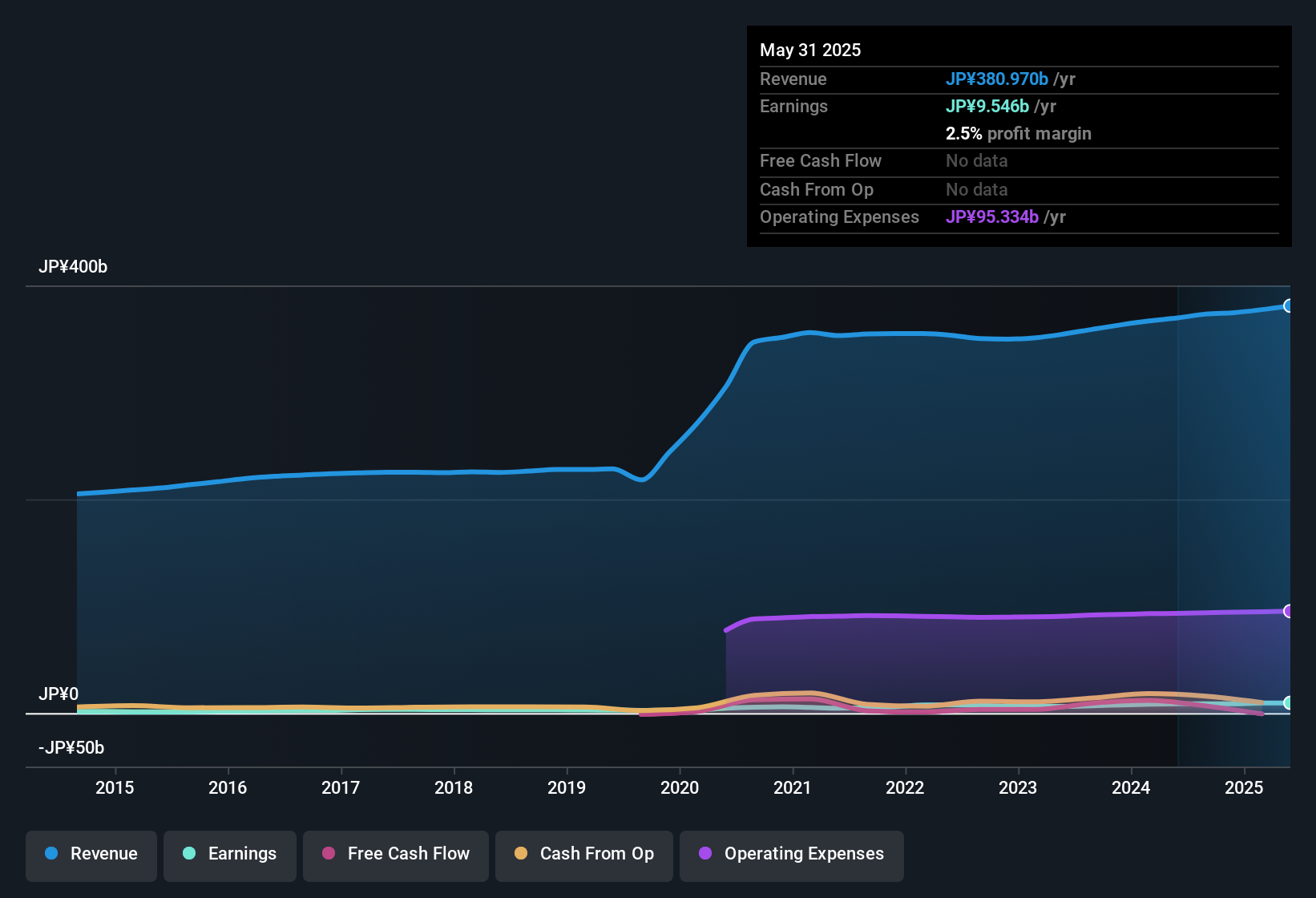Image resolution: width=1316 pixels, height=898 pixels.
Task: Click the 2024 x-axis label
Action: [1131, 787]
